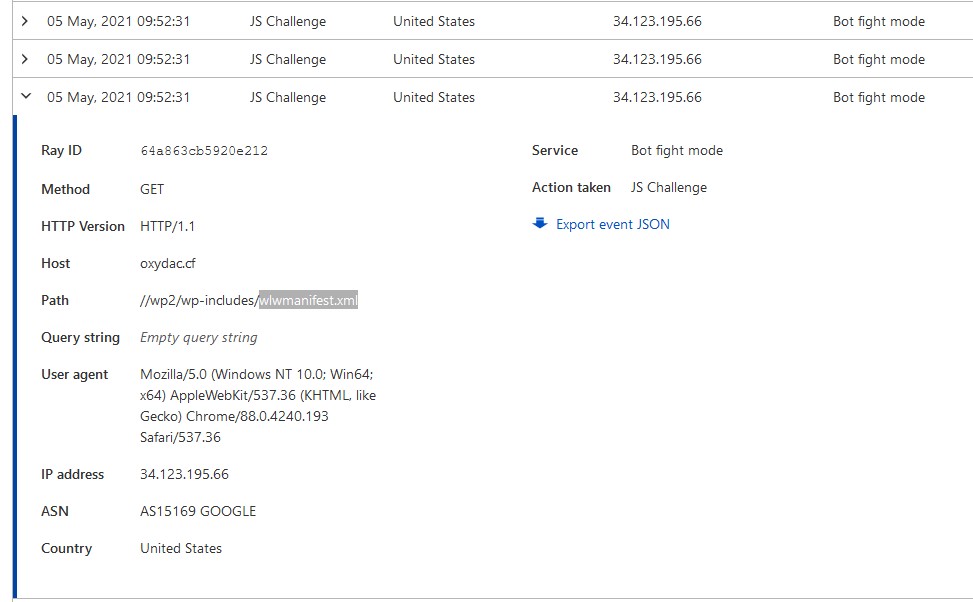Click the AS15169 GOOGLE ASN value

198,511
